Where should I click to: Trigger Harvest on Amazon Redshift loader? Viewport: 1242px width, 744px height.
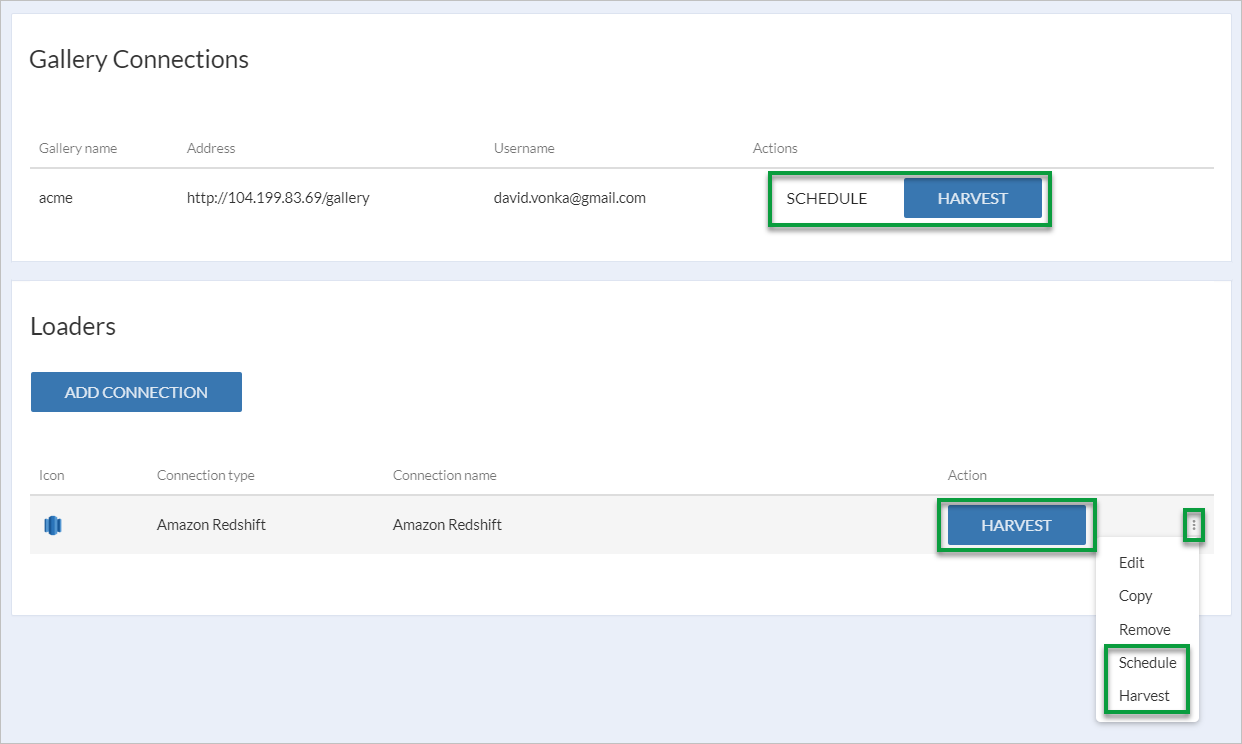coord(1016,524)
